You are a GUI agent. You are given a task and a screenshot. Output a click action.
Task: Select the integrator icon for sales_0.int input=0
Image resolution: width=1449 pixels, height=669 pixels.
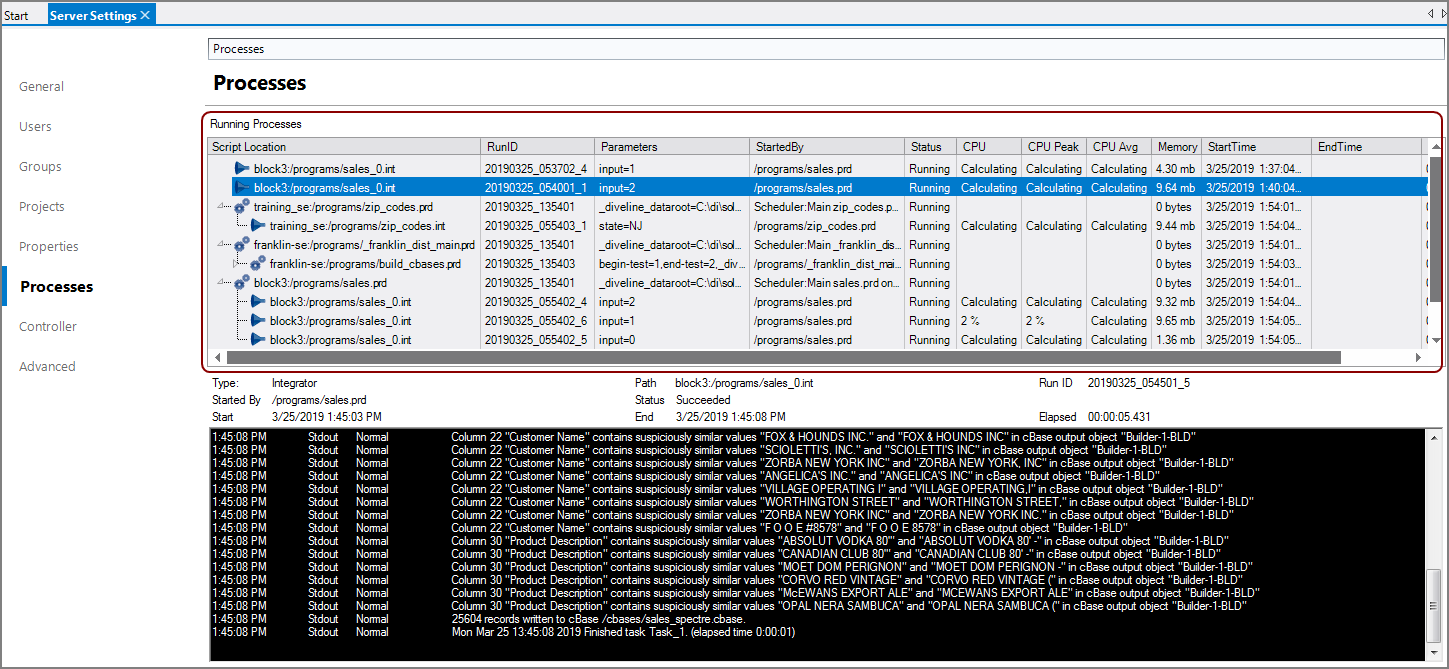(x=258, y=339)
